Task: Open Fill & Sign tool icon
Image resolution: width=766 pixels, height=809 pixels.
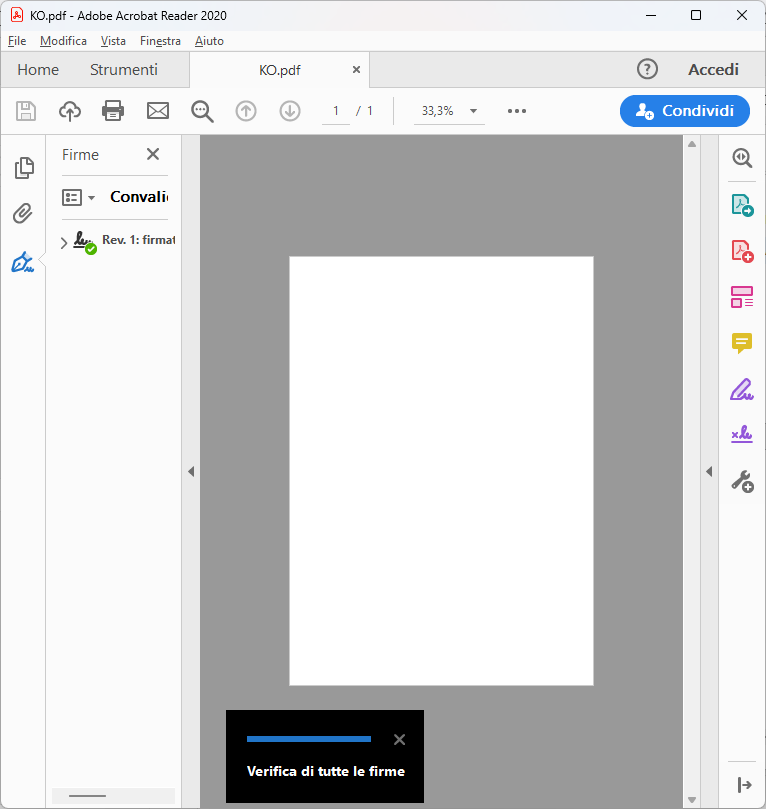Action: (741, 390)
